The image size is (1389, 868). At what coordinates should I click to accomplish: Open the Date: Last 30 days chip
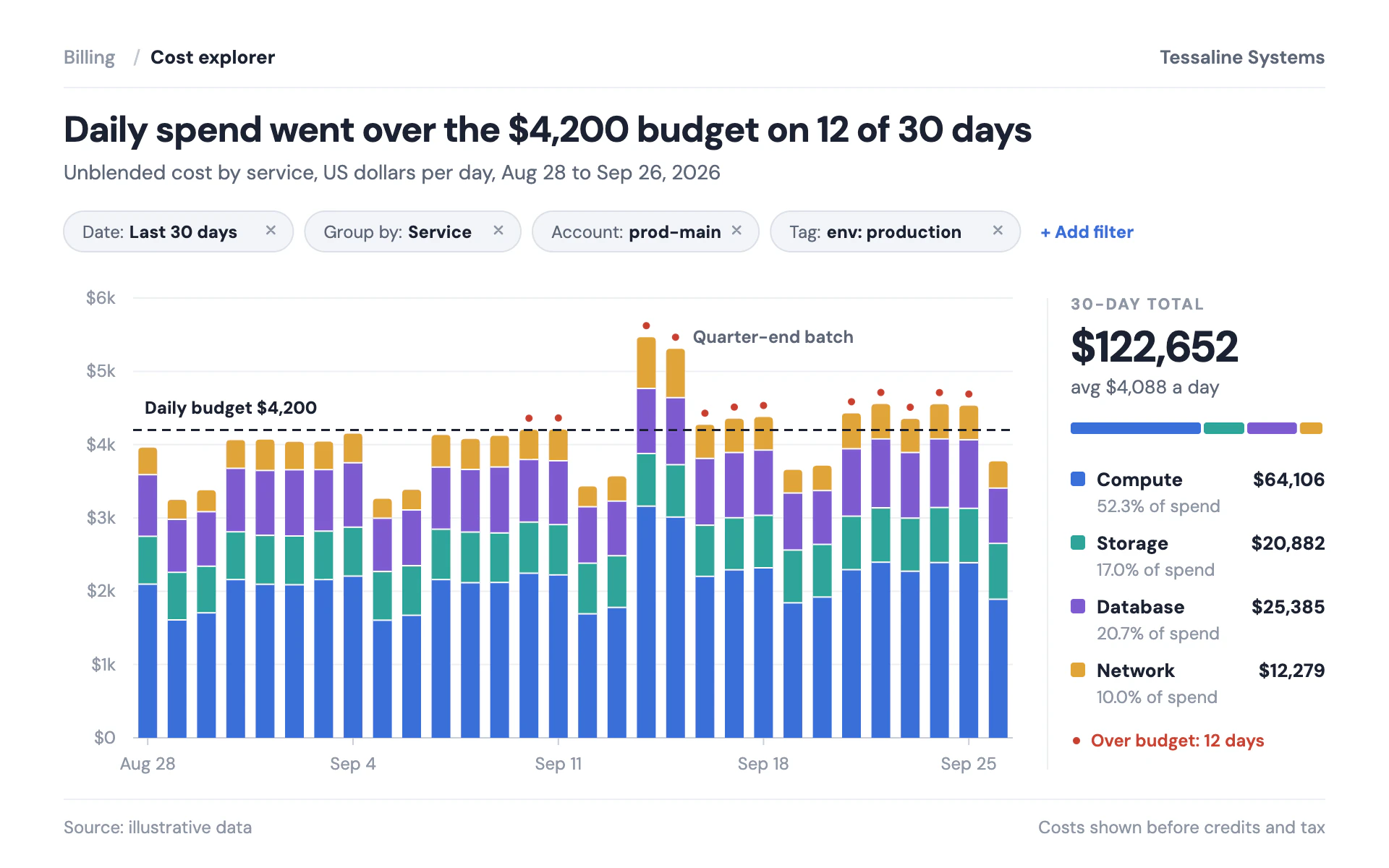click(x=178, y=231)
